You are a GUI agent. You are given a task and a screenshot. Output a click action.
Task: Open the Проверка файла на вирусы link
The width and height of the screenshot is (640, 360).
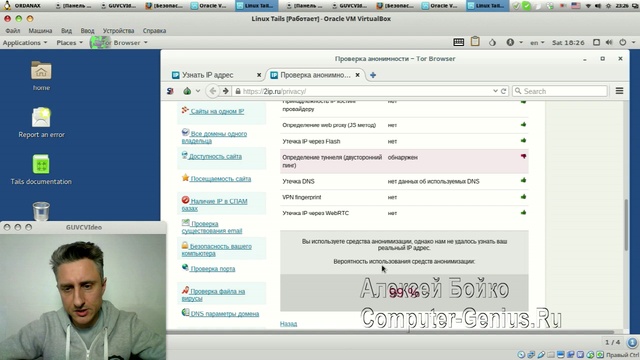[213, 295]
